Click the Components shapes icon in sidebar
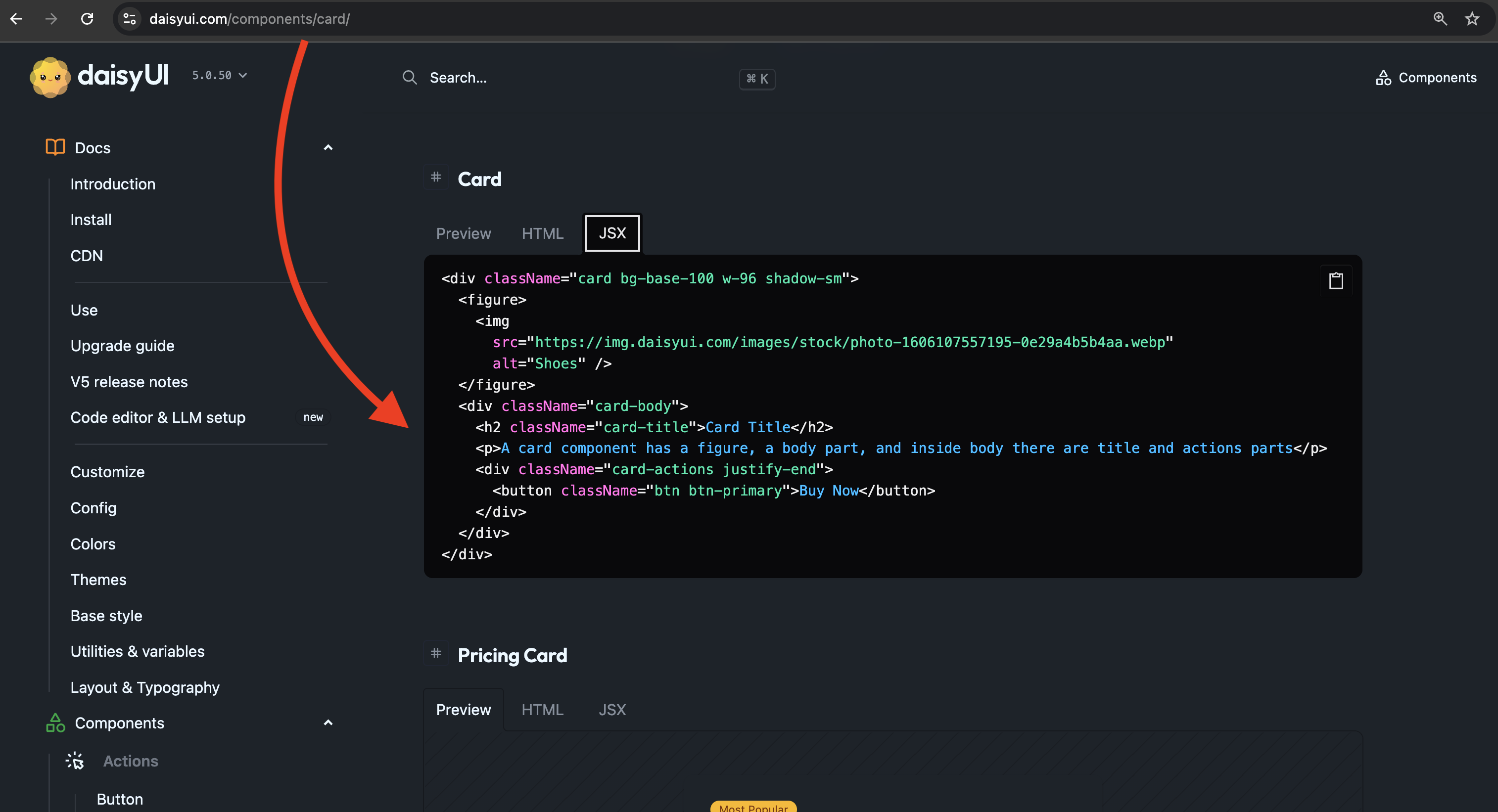Screen dimensions: 1498x812 [x=55, y=722]
